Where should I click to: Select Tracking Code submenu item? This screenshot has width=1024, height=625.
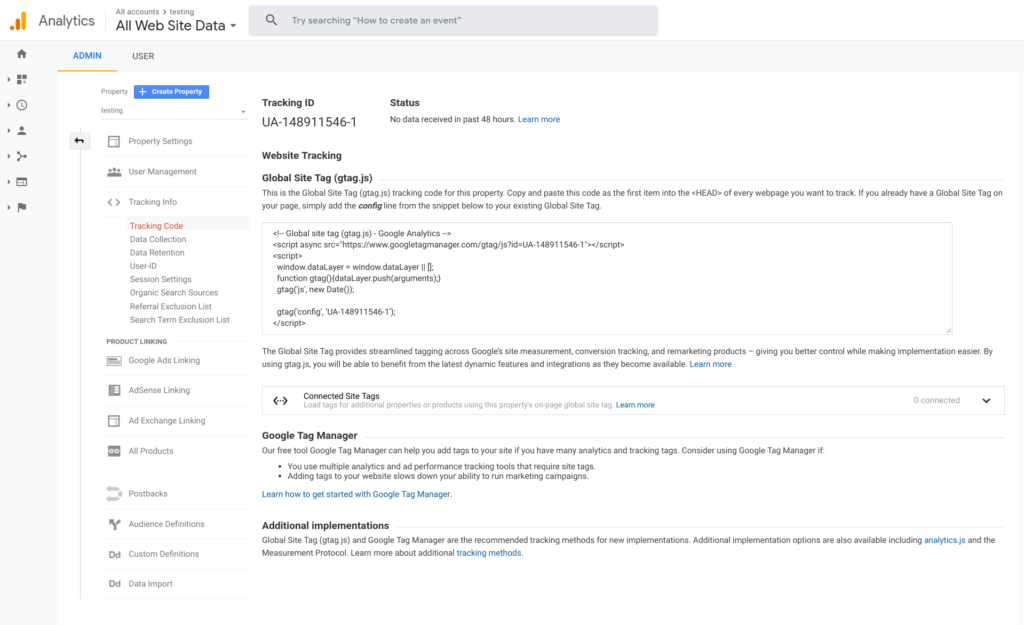tap(156, 226)
